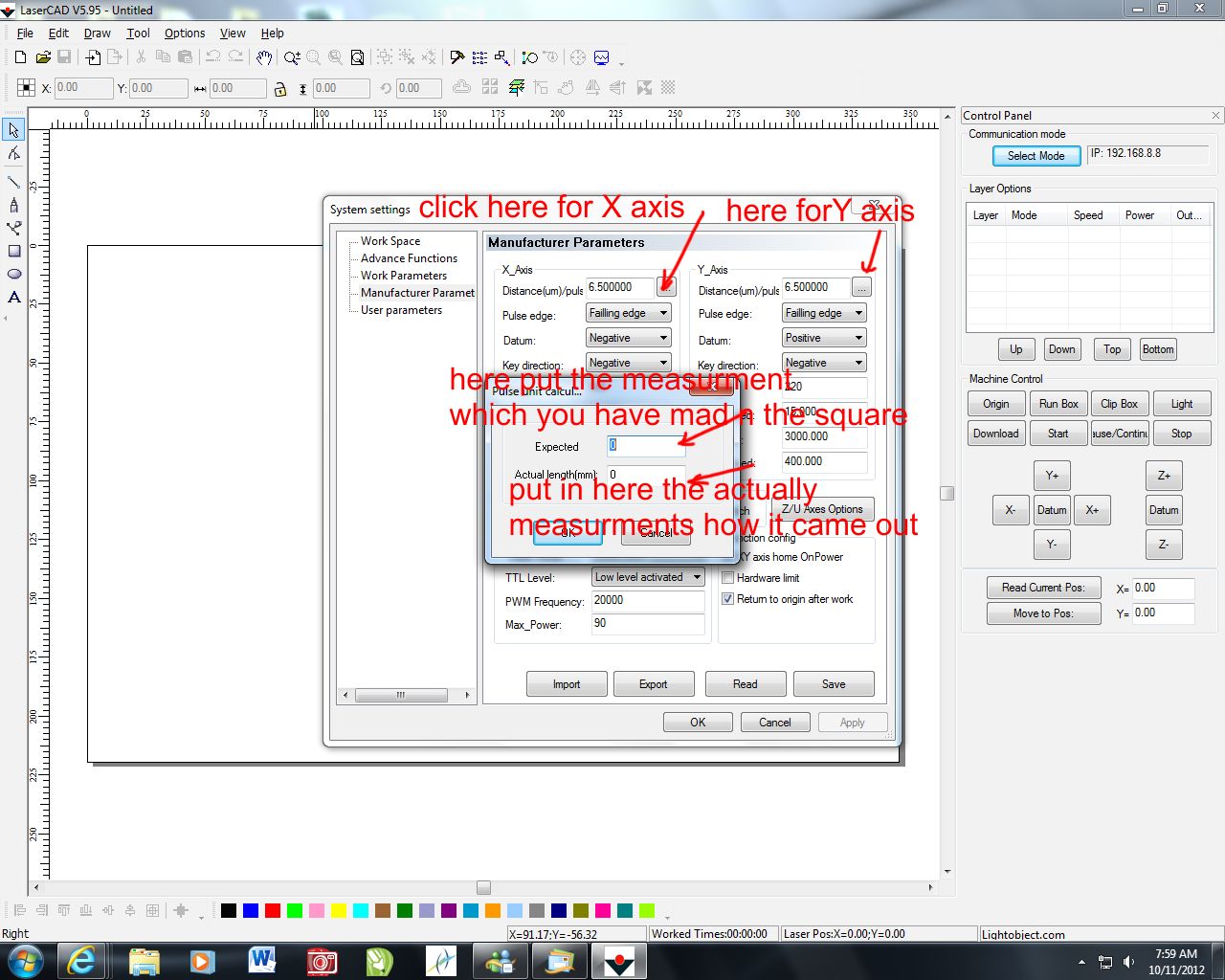This screenshot has width=1225, height=980.
Task: Pick the Rectangle drawing tool
Action: pos(13,252)
